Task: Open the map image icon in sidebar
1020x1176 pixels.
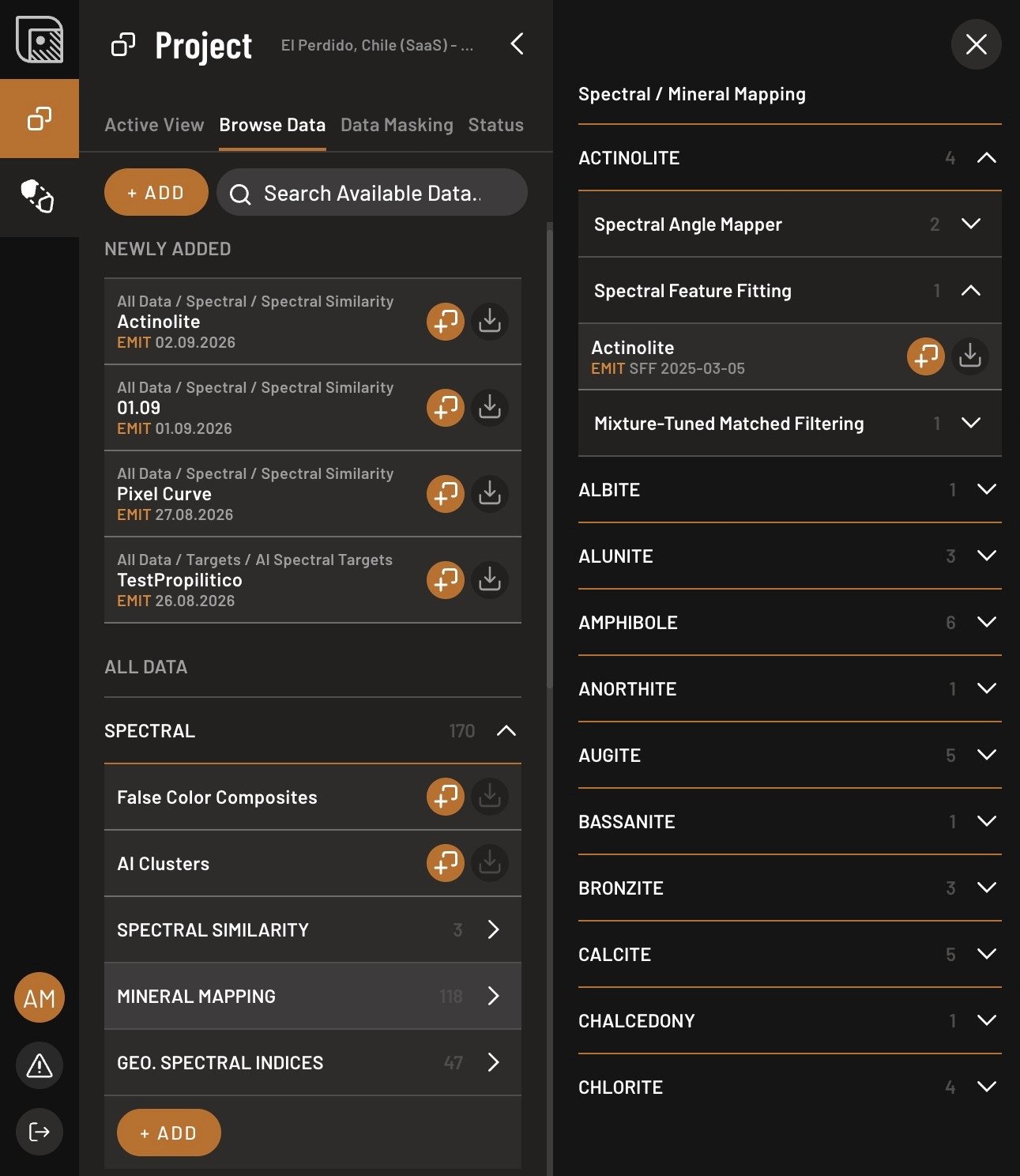Action: coord(40,40)
